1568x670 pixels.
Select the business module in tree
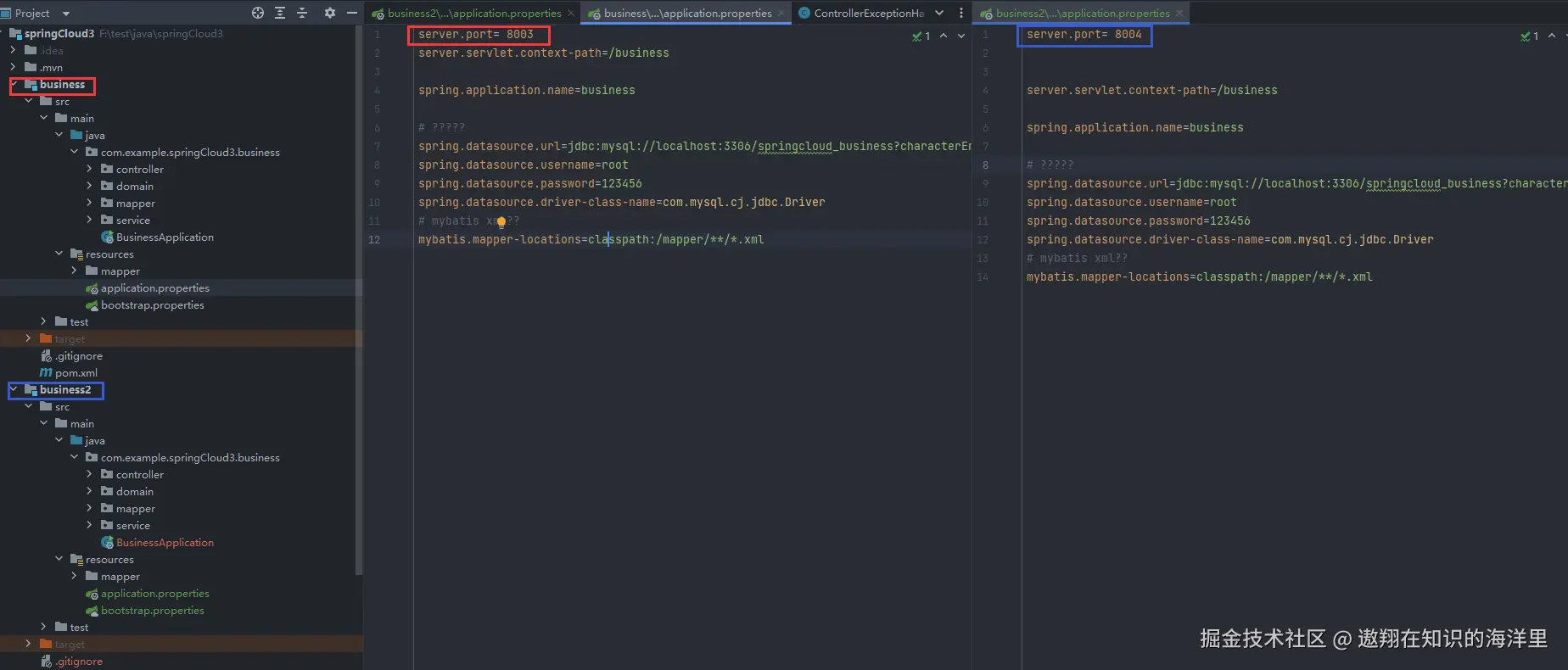[x=62, y=85]
